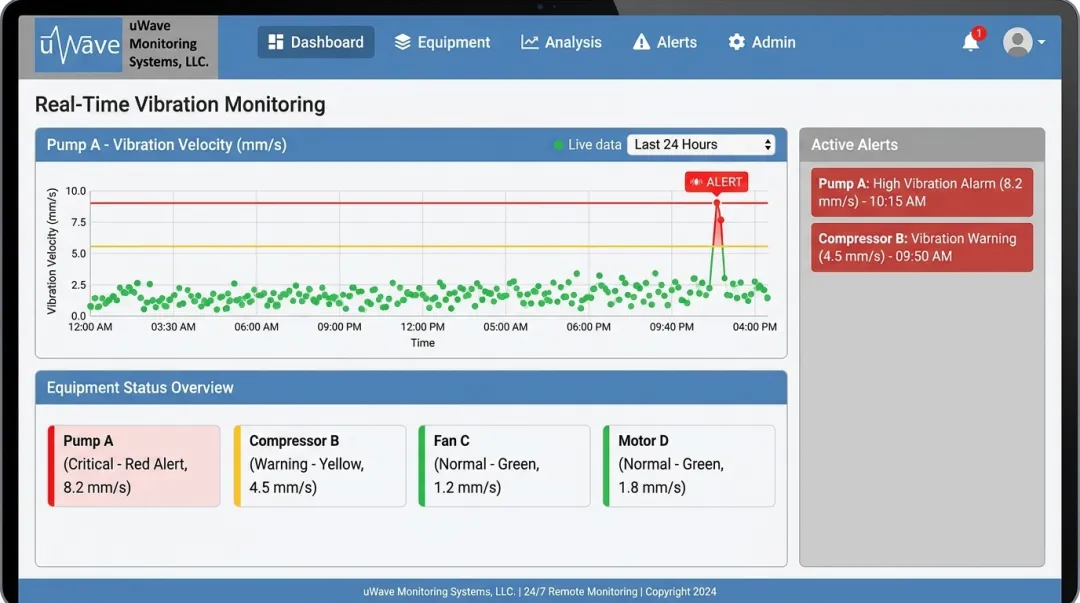Click the Live data label
This screenshot has height=603, width=1080.
(594, 145)
